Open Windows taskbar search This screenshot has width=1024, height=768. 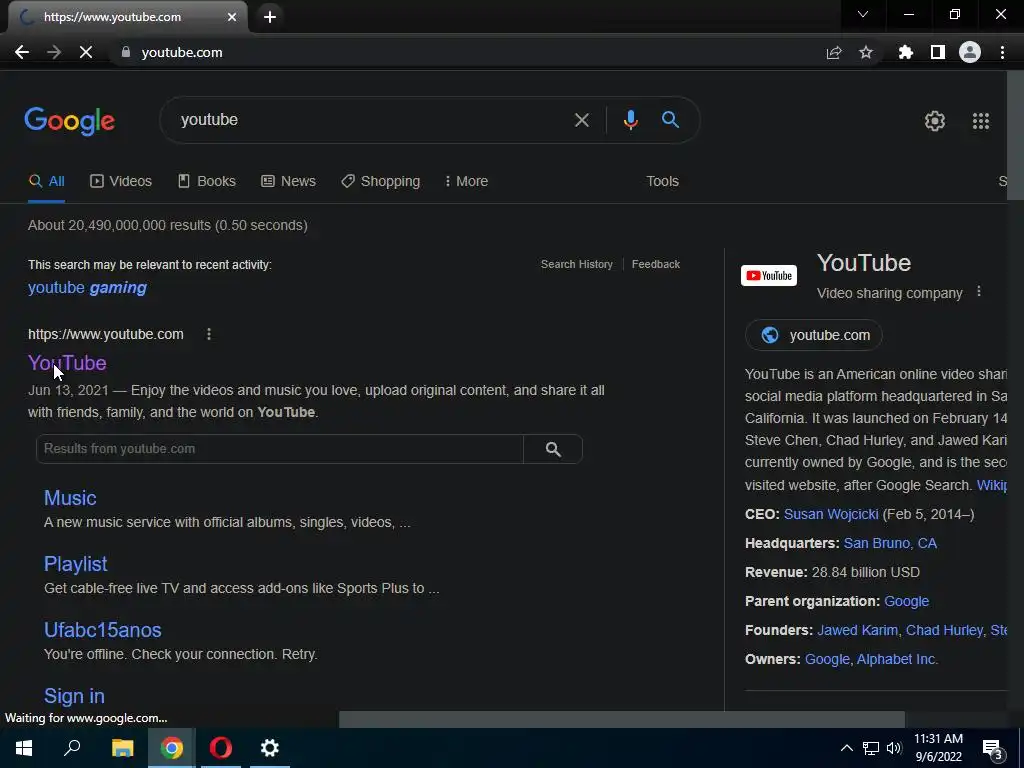72,747
